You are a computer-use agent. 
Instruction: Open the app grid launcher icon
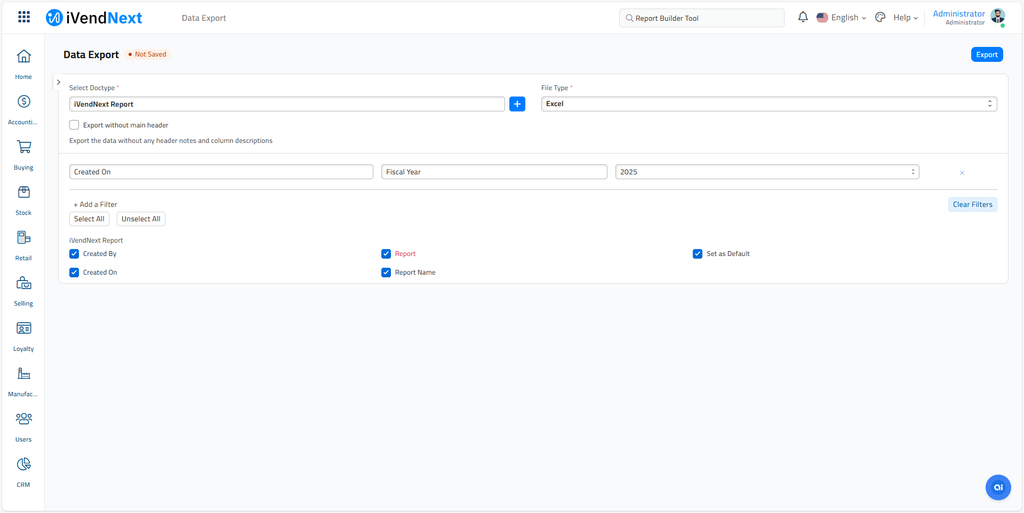point(24,18)
